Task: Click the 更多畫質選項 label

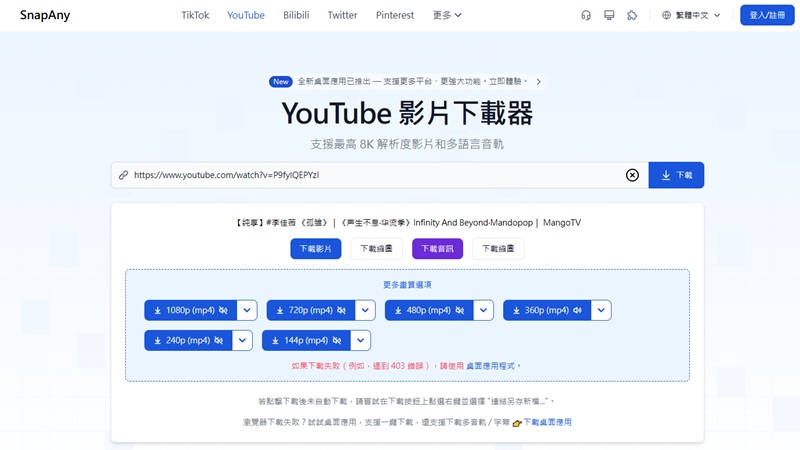Action: click(x=407, y=285)
